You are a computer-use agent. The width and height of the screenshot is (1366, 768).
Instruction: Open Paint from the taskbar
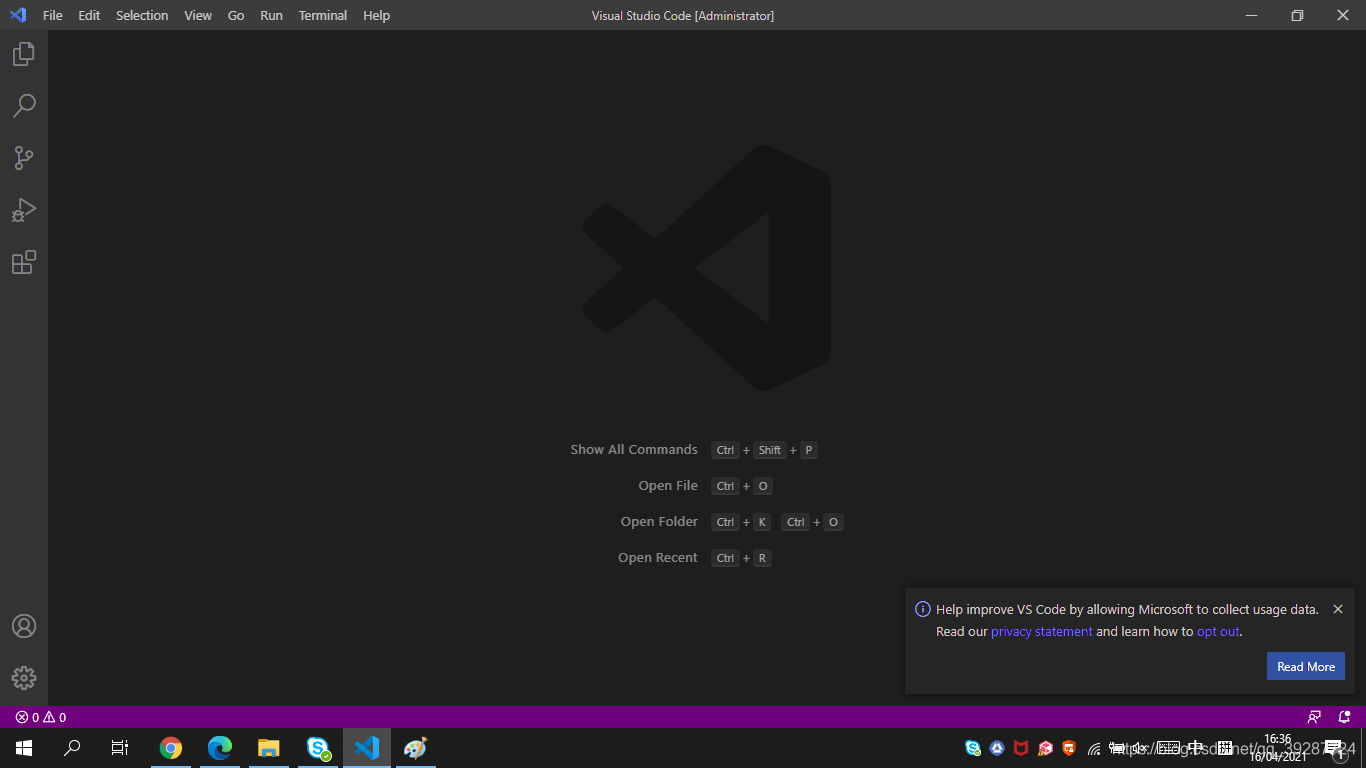click(x=415, y=748)
